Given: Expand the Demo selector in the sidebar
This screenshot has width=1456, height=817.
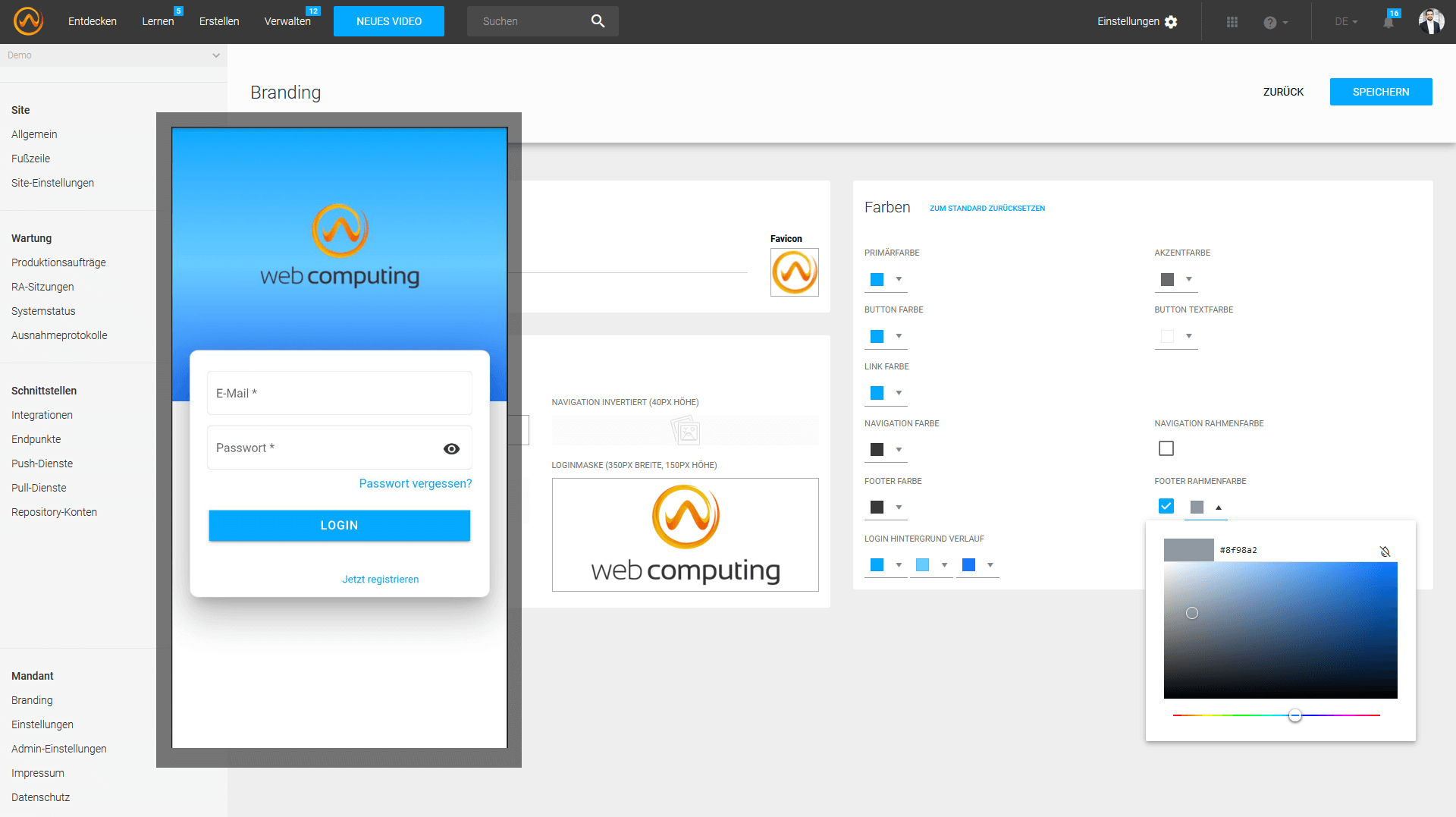Looking at the screenshot, I should tap(114, 55).
